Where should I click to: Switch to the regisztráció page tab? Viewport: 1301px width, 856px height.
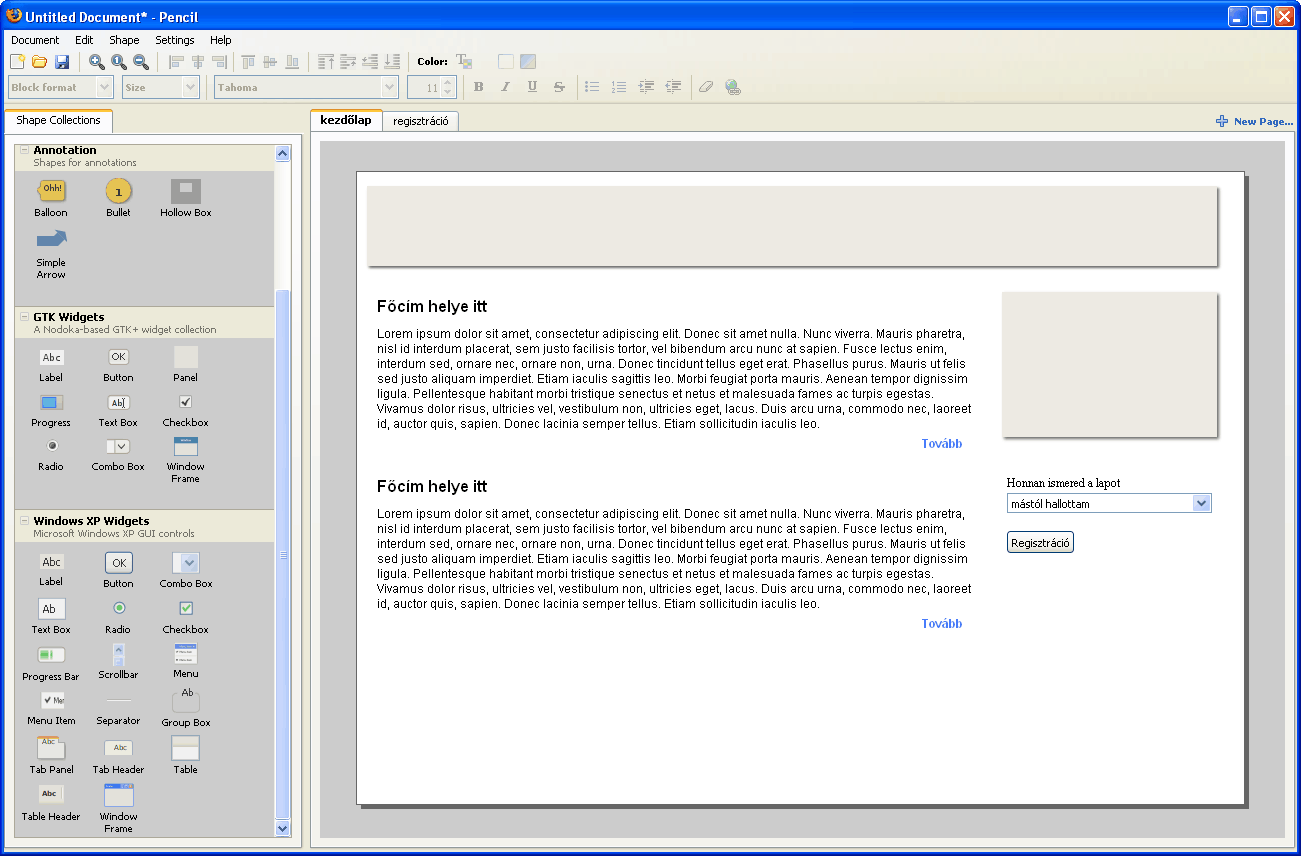point(421,121)
